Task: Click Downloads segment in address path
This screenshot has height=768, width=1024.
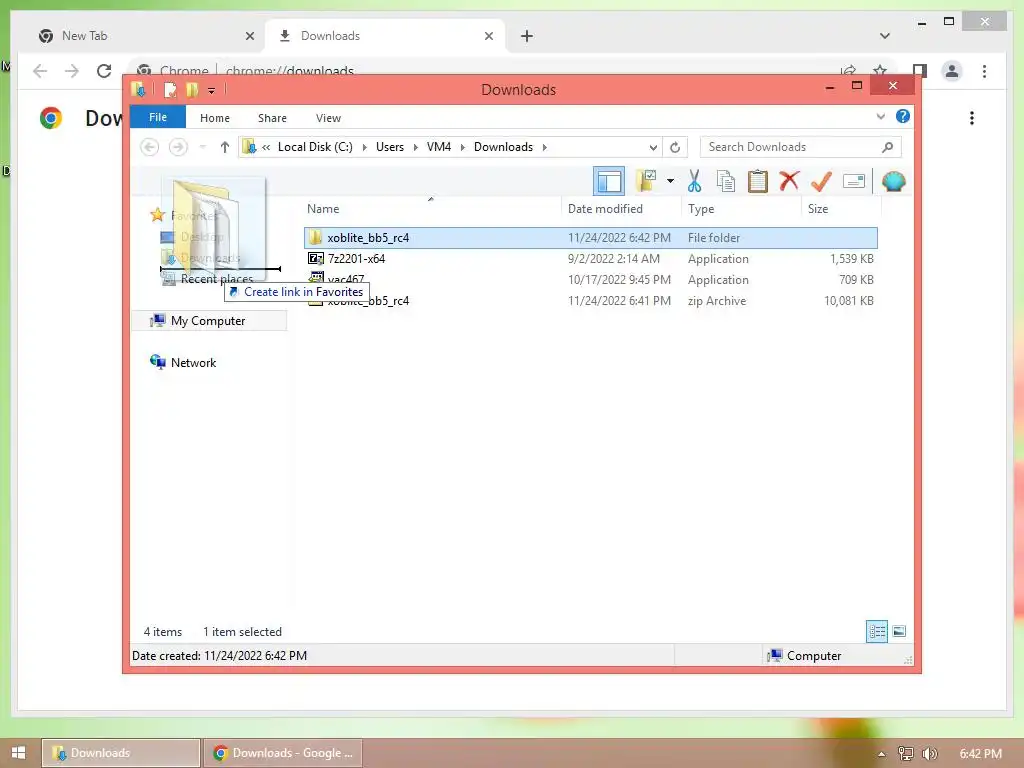Action: [x=504, y=147]
